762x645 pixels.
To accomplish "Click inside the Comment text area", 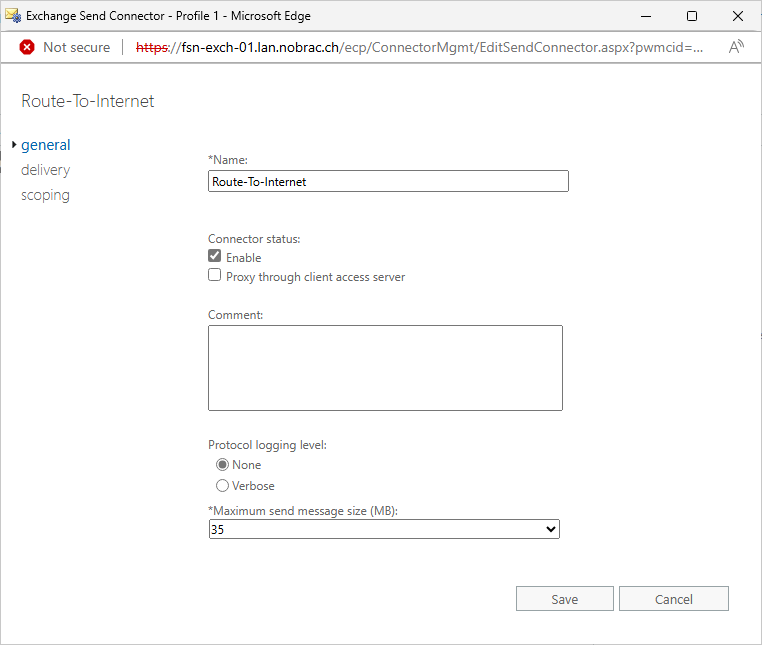I will pyautogui.click(x=385, y=368).
